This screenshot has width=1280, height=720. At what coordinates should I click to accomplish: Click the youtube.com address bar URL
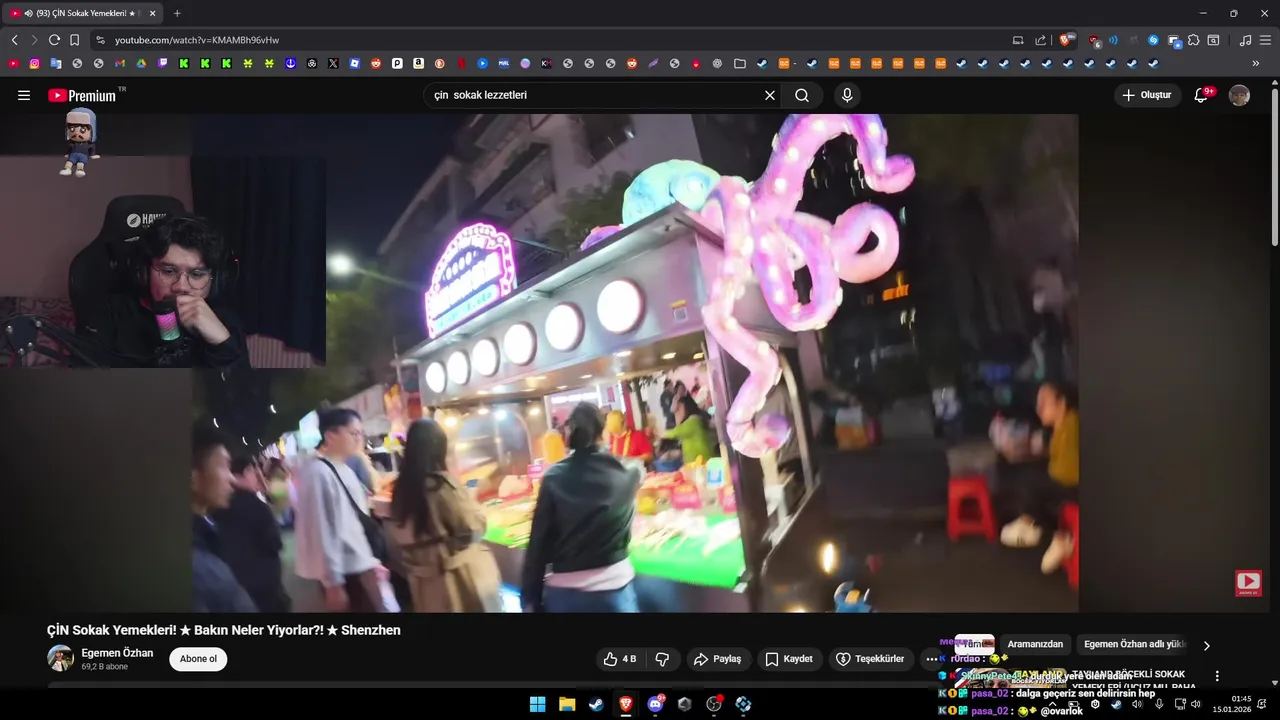point(197,40)
